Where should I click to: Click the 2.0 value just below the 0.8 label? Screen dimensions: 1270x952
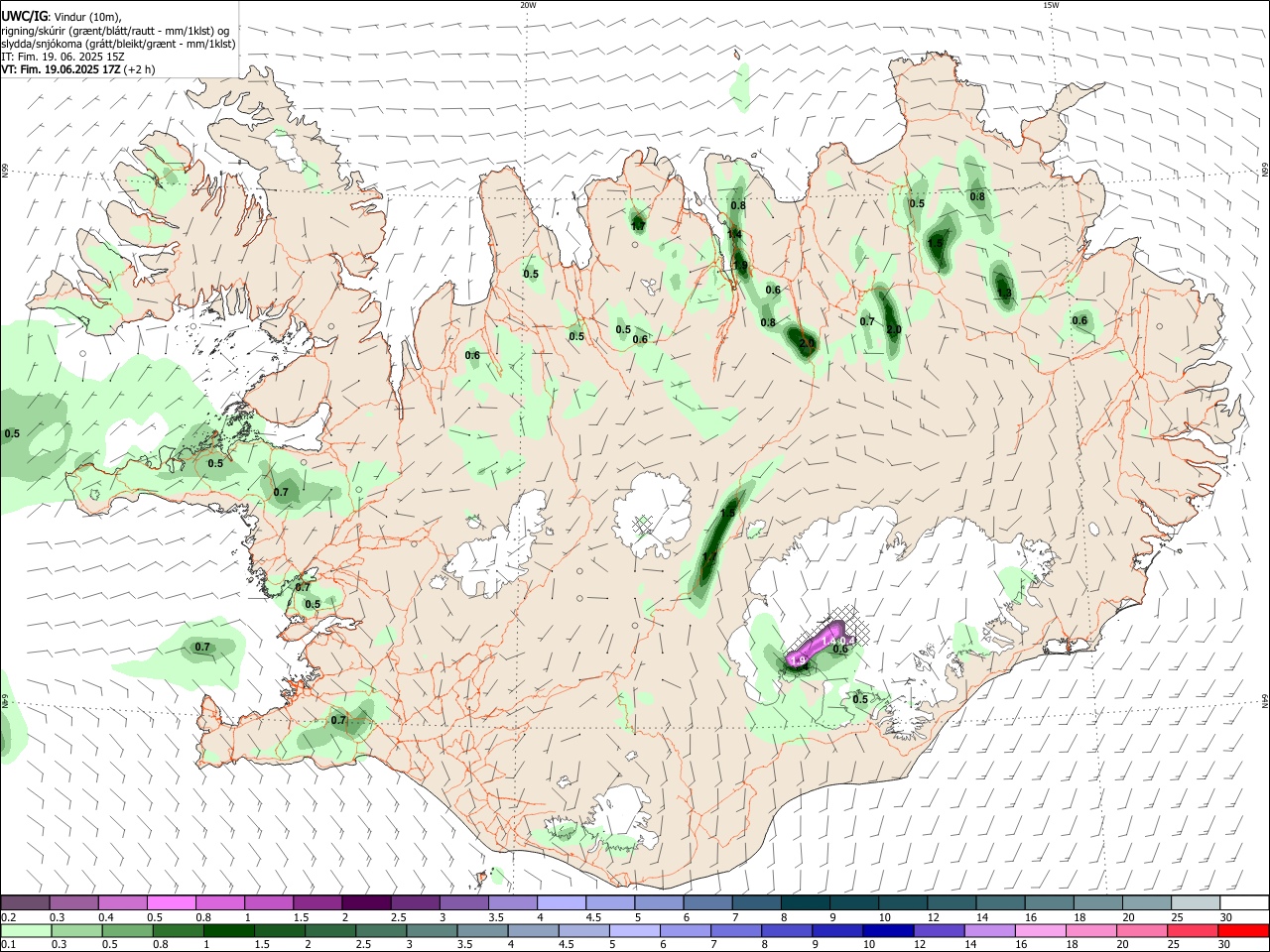point(807,343)
